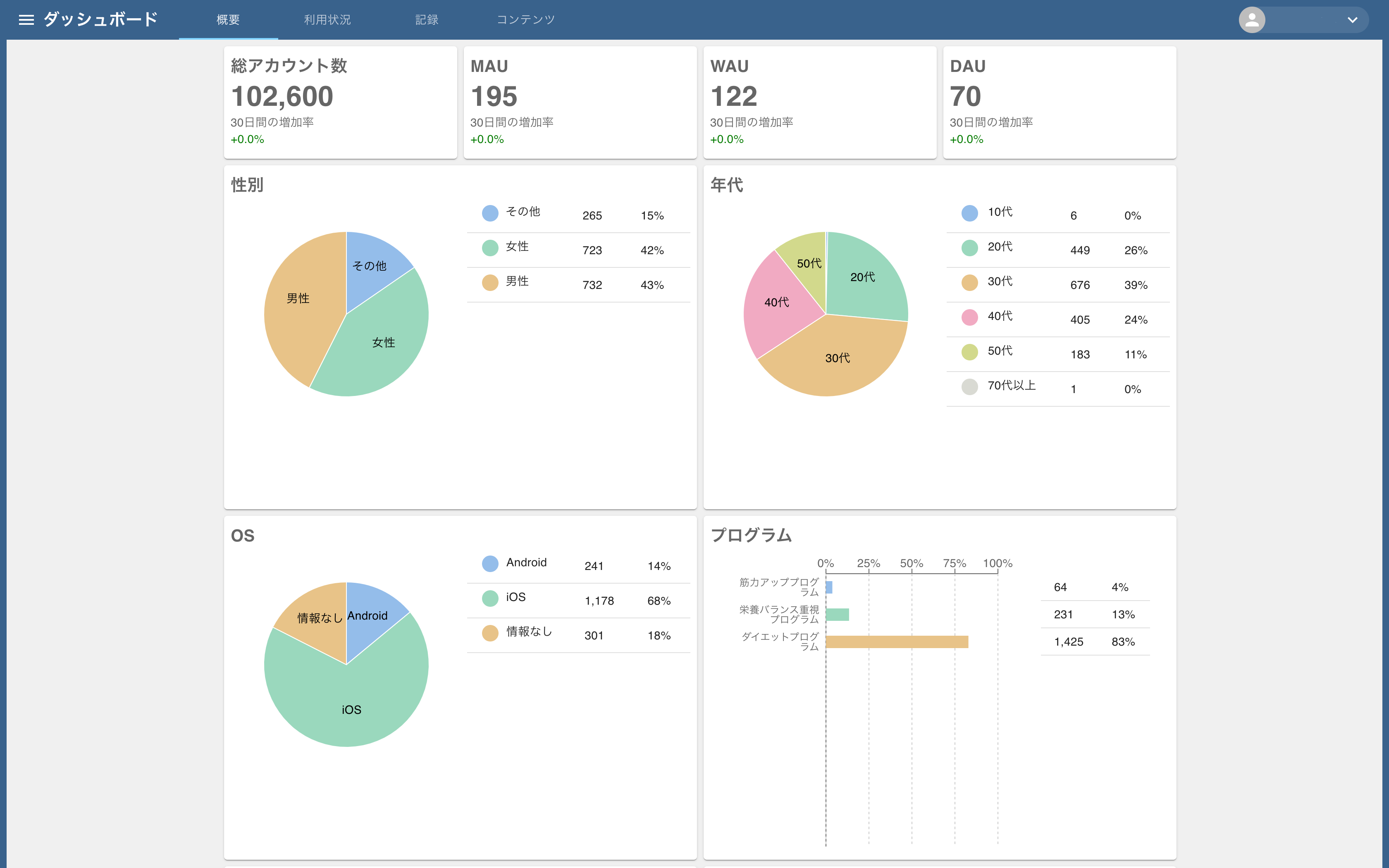Click the ダイエットプログラム orange bar
The height and width of the screenshot is (868, 1389).
click(897, 642)
